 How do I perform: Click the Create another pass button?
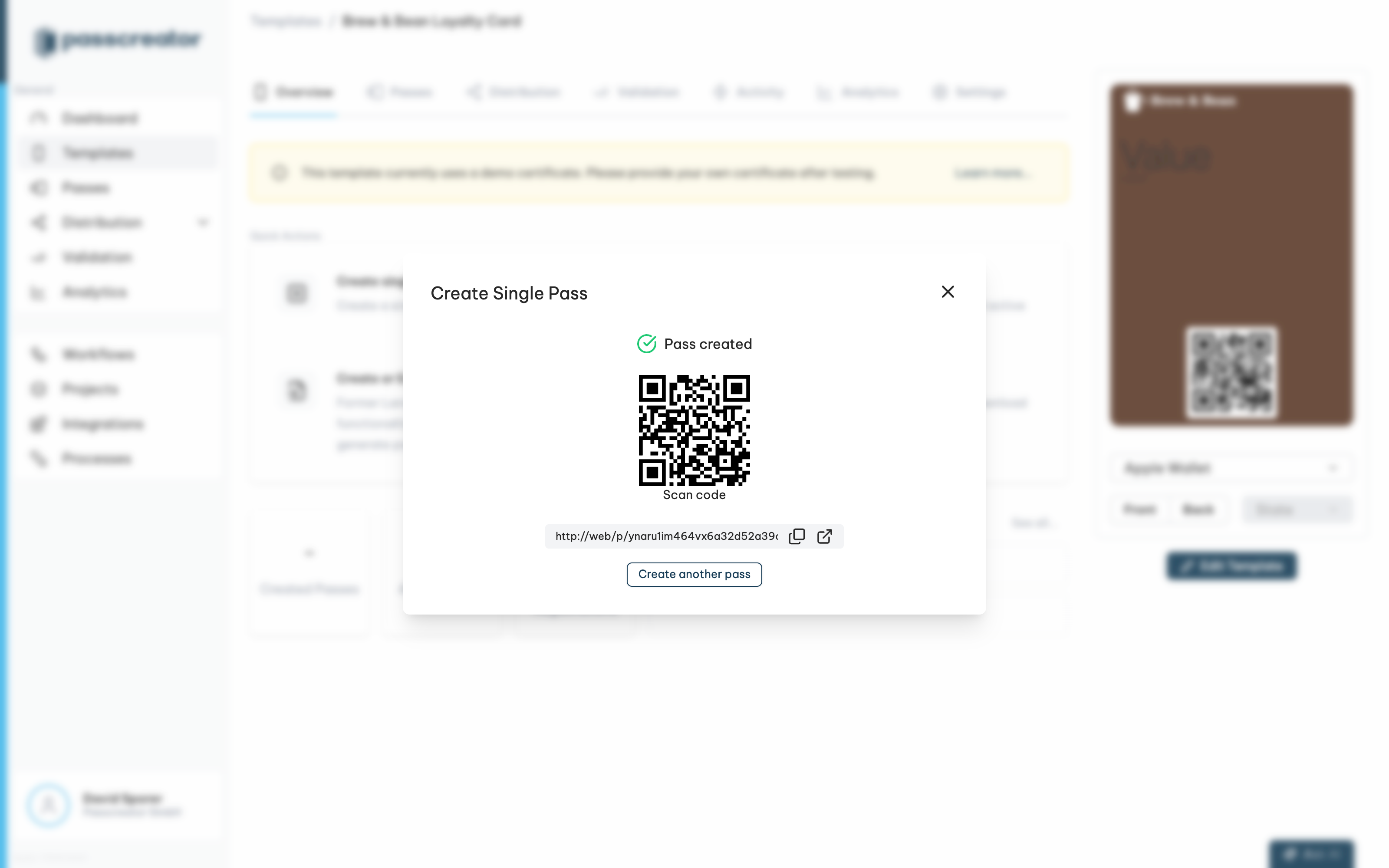click(x=694, y=574)
